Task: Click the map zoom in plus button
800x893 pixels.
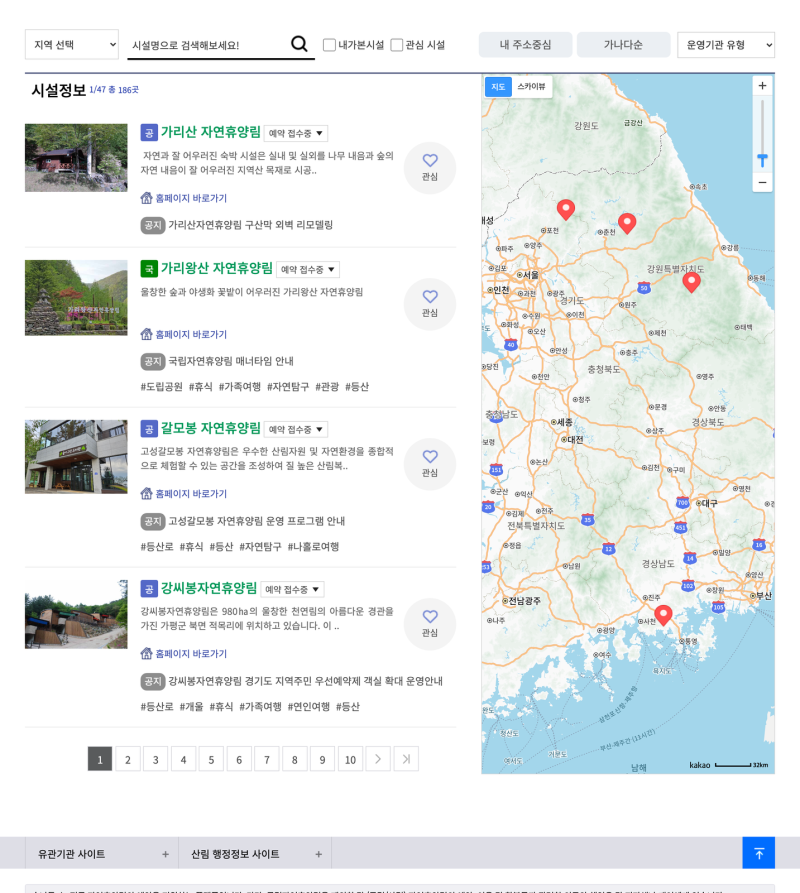Action: (762, 86)
